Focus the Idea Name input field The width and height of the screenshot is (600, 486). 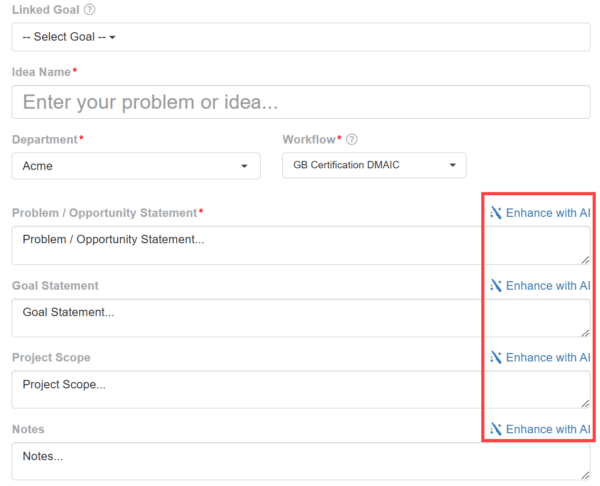pos(300,102)
